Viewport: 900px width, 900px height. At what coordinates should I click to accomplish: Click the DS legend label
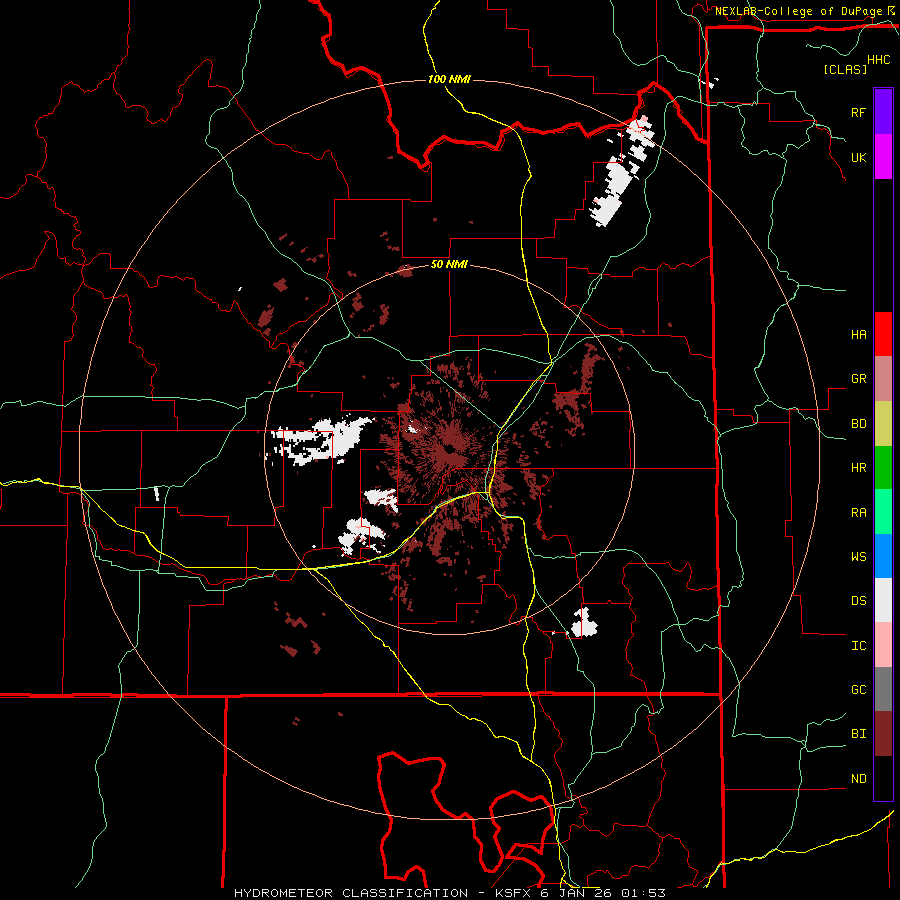pos(858,600)
